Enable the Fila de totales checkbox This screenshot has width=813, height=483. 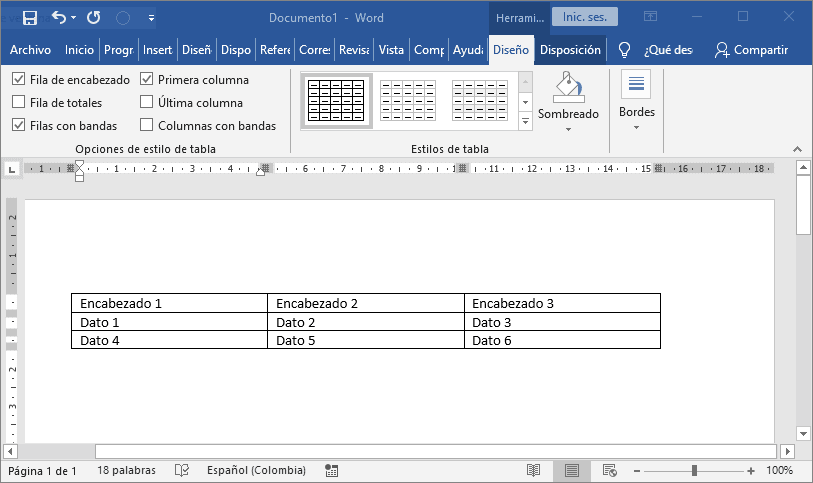[x=19, y=102]
